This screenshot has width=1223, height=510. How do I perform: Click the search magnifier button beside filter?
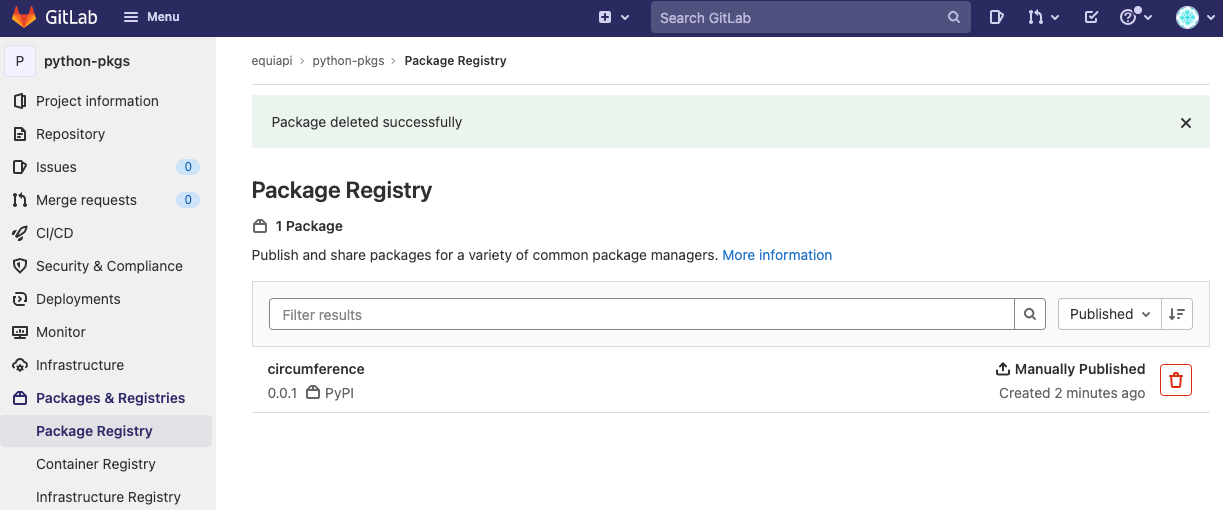coord(1030,314)
